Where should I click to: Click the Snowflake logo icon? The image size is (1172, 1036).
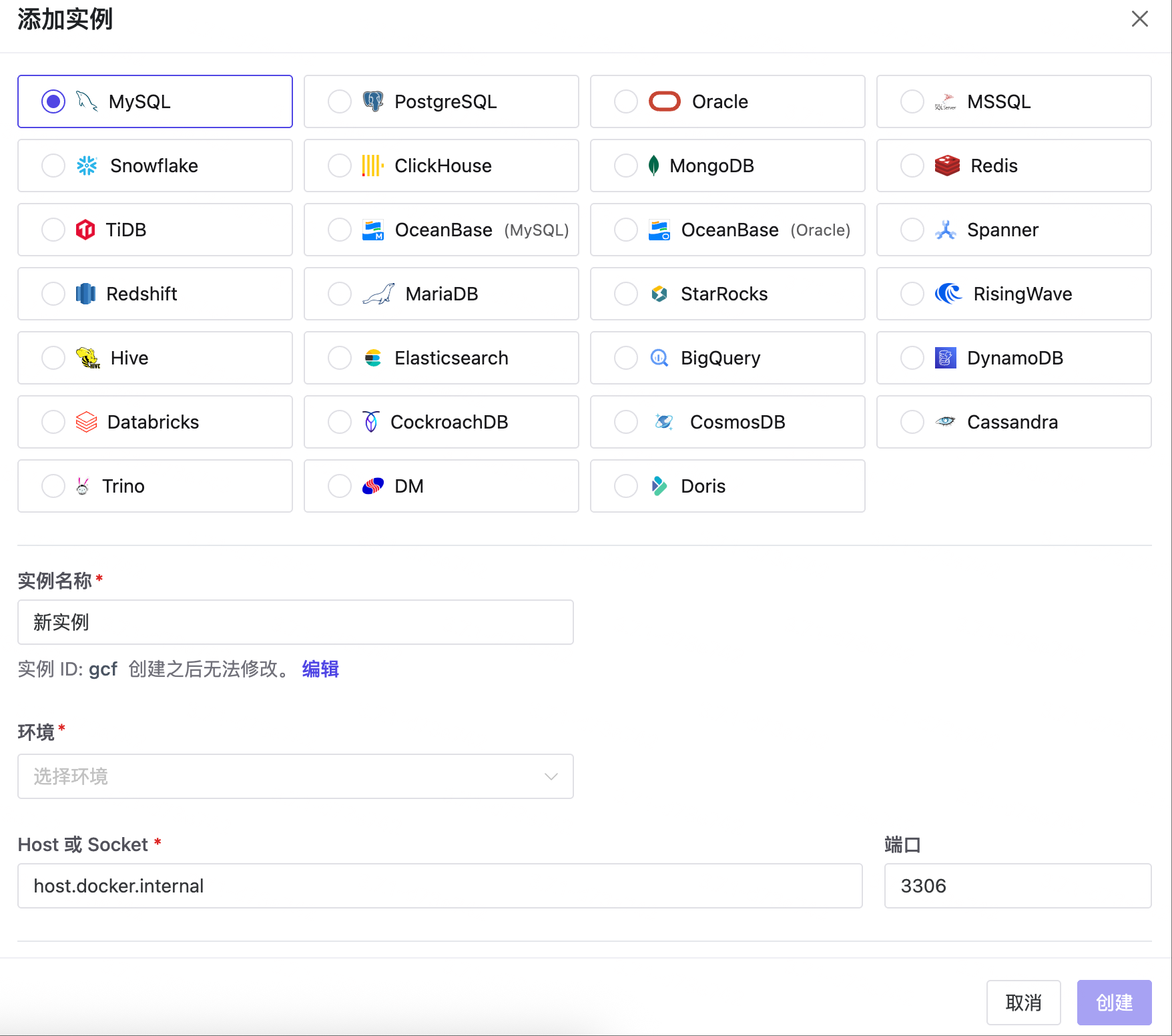87,166
